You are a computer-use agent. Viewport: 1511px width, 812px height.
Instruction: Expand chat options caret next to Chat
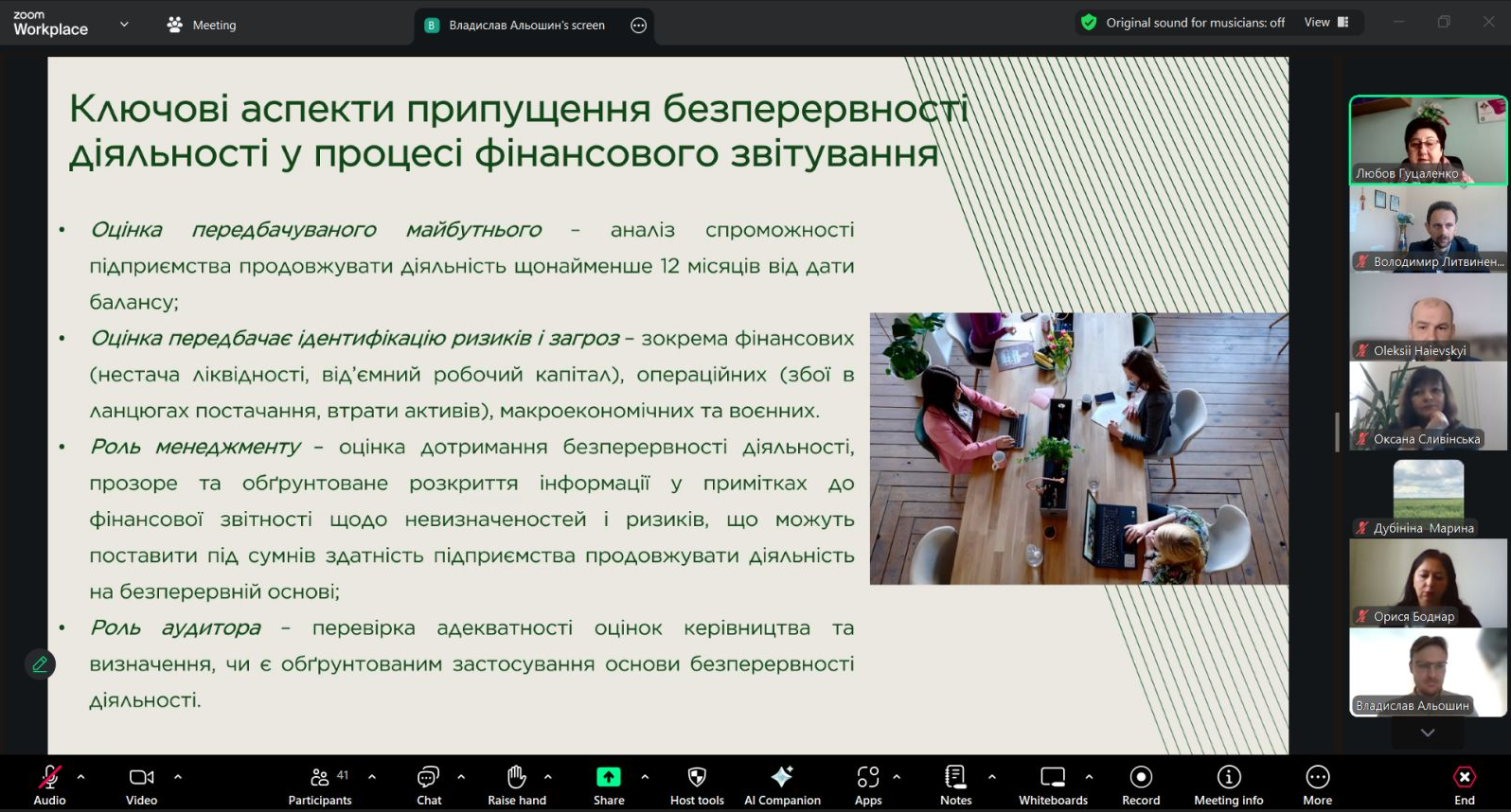461,777
